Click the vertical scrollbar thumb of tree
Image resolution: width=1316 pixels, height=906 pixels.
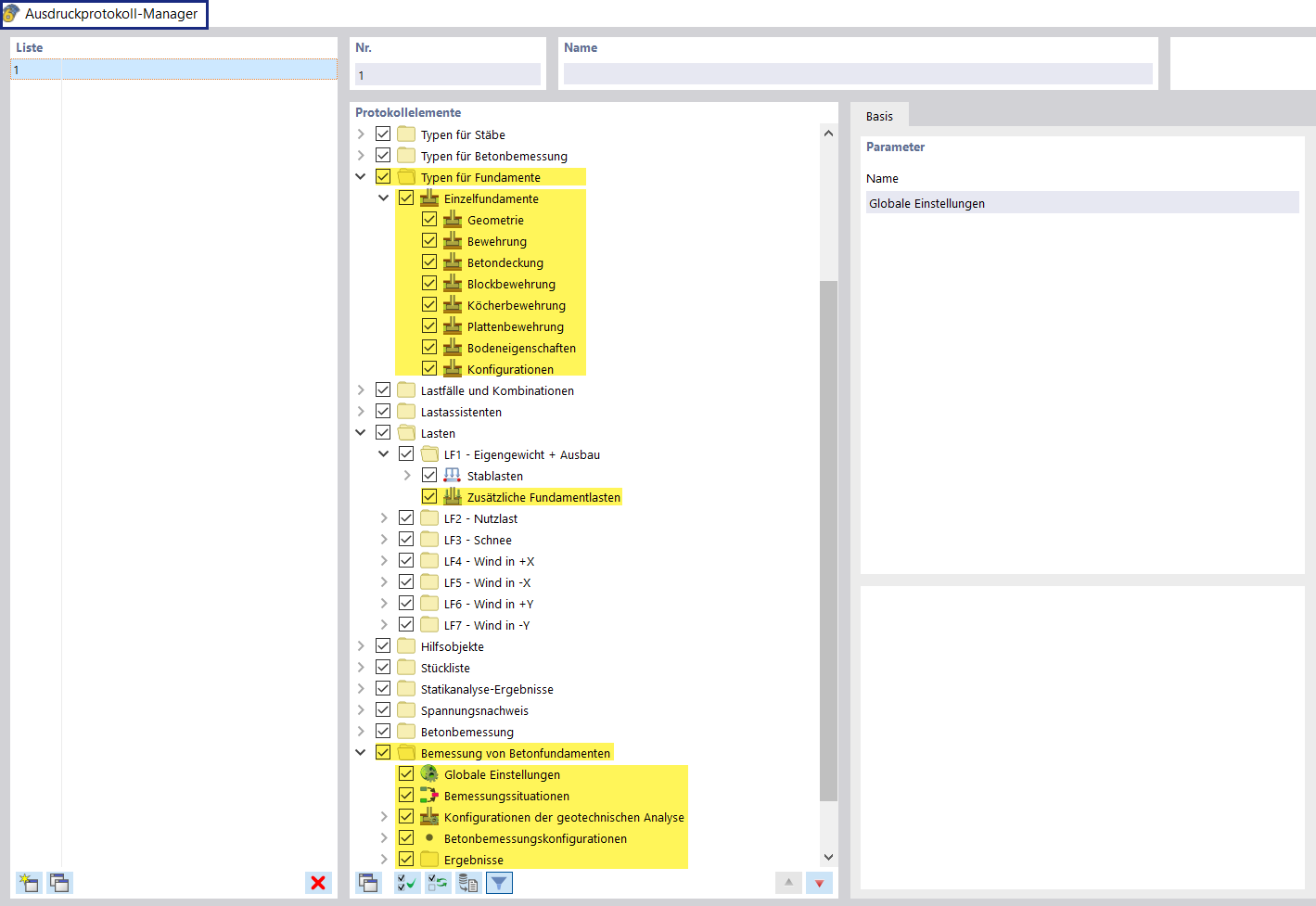point(829,541)
